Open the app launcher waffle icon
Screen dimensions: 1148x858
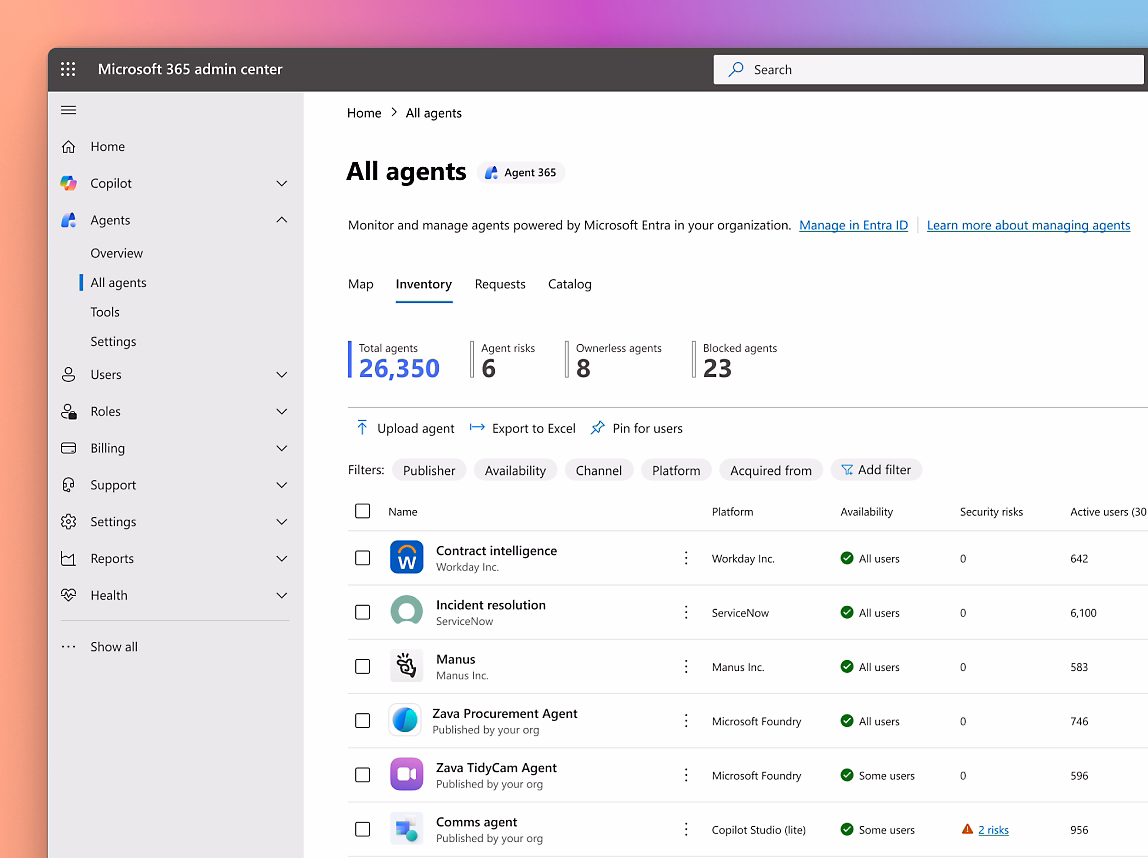(x=68, y=69)
